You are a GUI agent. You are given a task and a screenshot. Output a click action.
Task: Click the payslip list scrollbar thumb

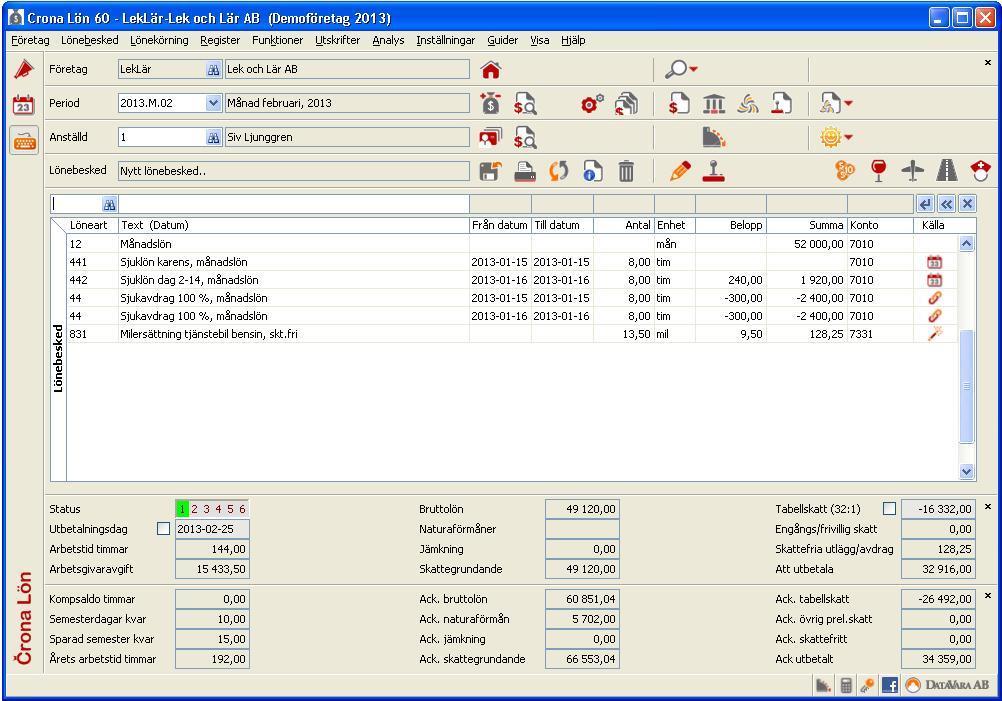pyautogui.click(x=966, y=385)
